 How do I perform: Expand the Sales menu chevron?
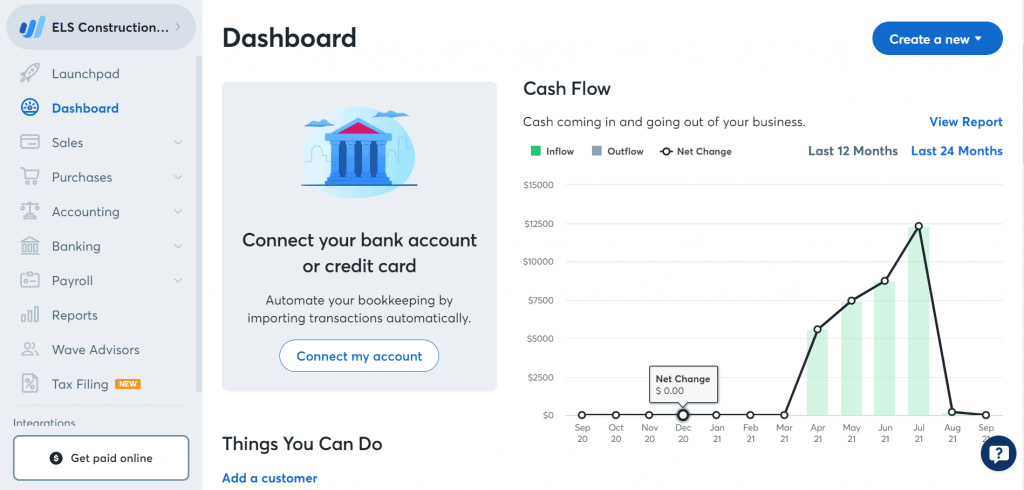tap(178, 142)
